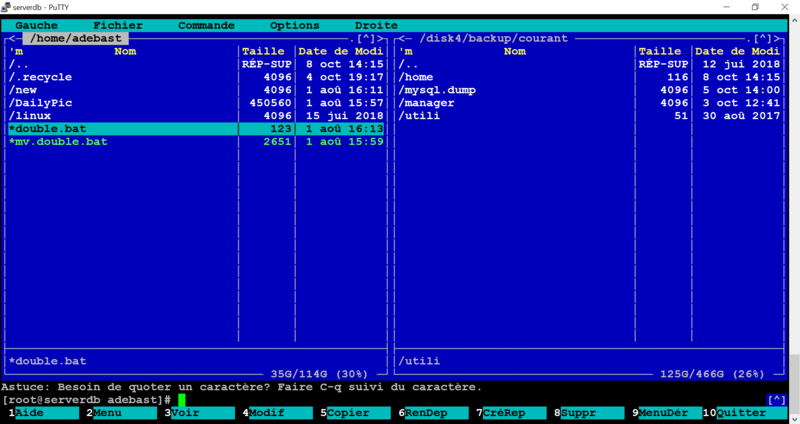Screen dimensions: 800x424
Task: Open the Fichier menu
Action: coord(118,26)
